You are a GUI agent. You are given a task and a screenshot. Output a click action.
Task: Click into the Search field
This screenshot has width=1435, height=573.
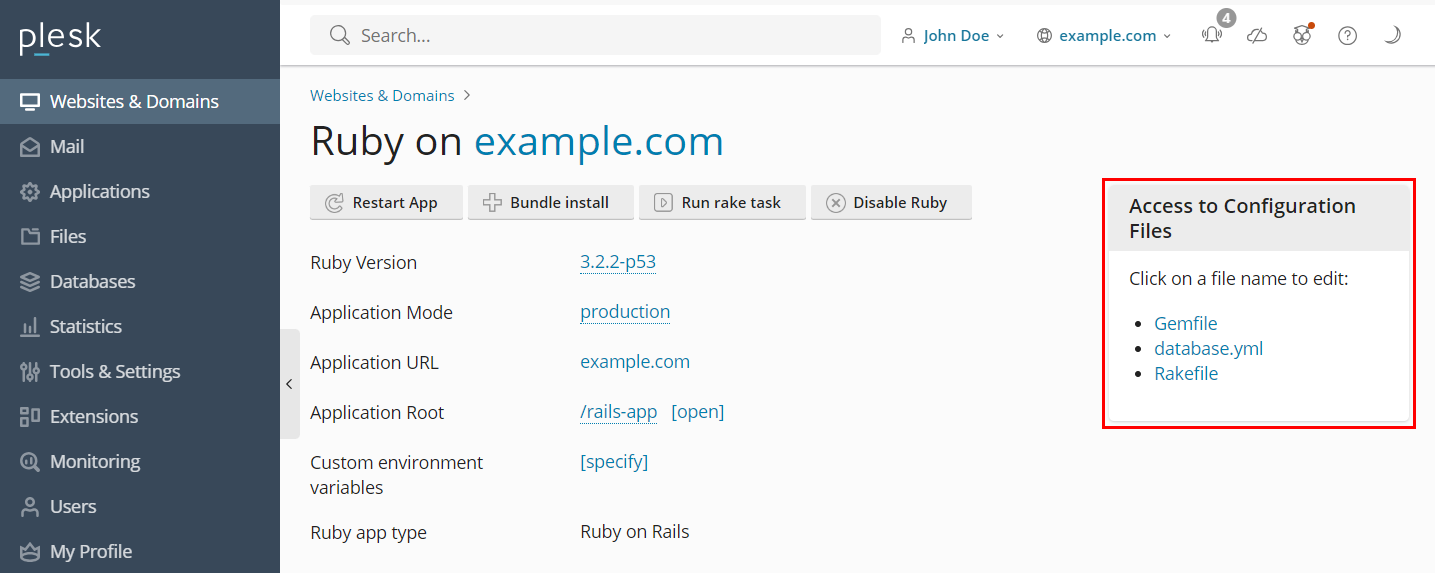600,36
